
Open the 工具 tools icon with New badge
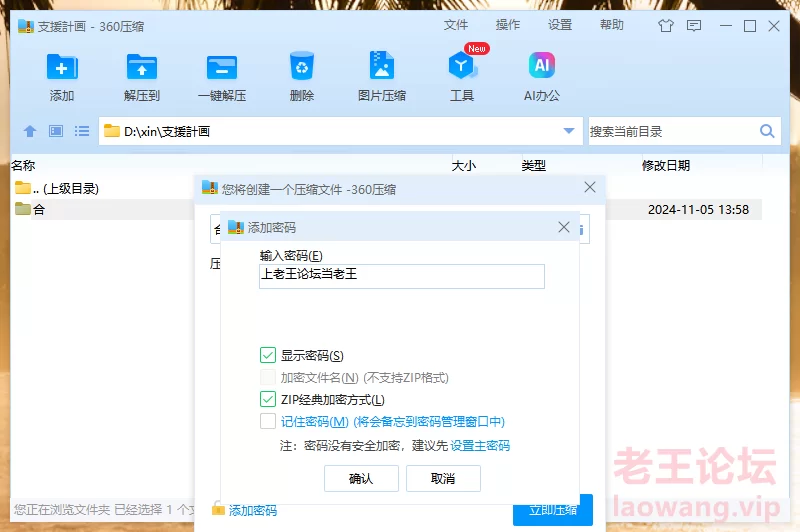(462, 65)
